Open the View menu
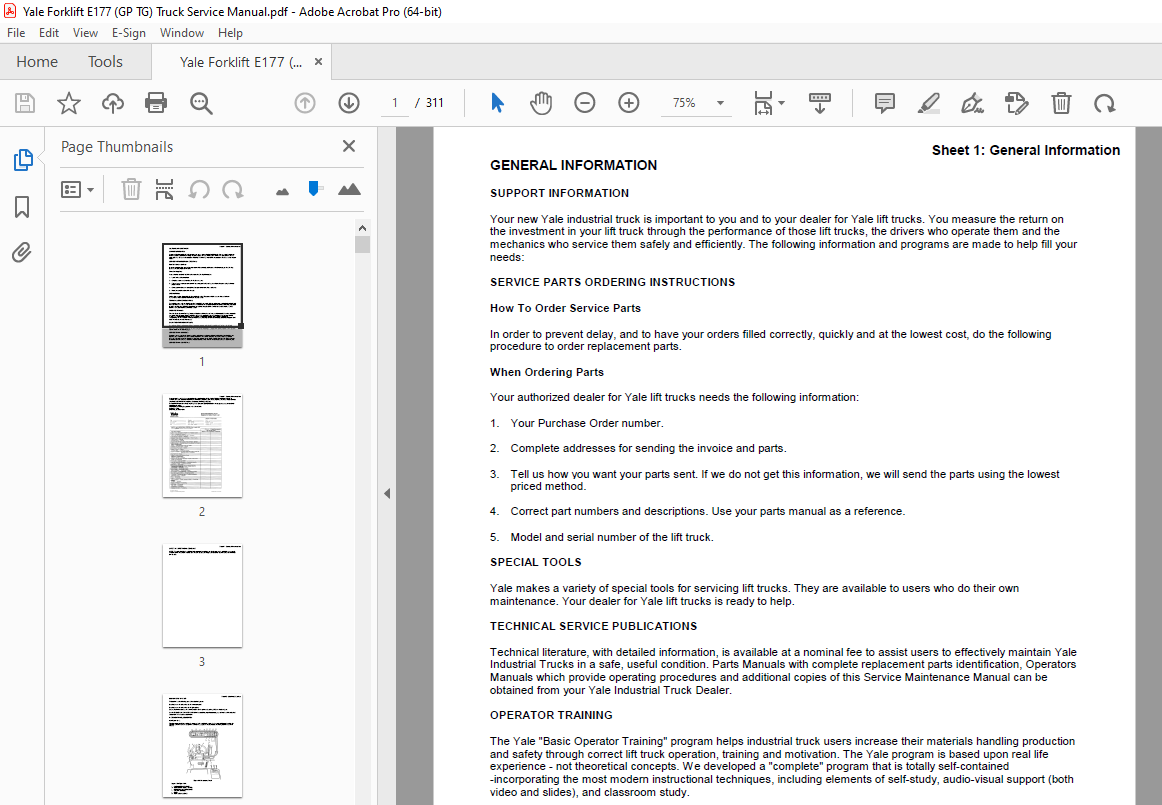 pyautogui.click(x=85, y=33)
